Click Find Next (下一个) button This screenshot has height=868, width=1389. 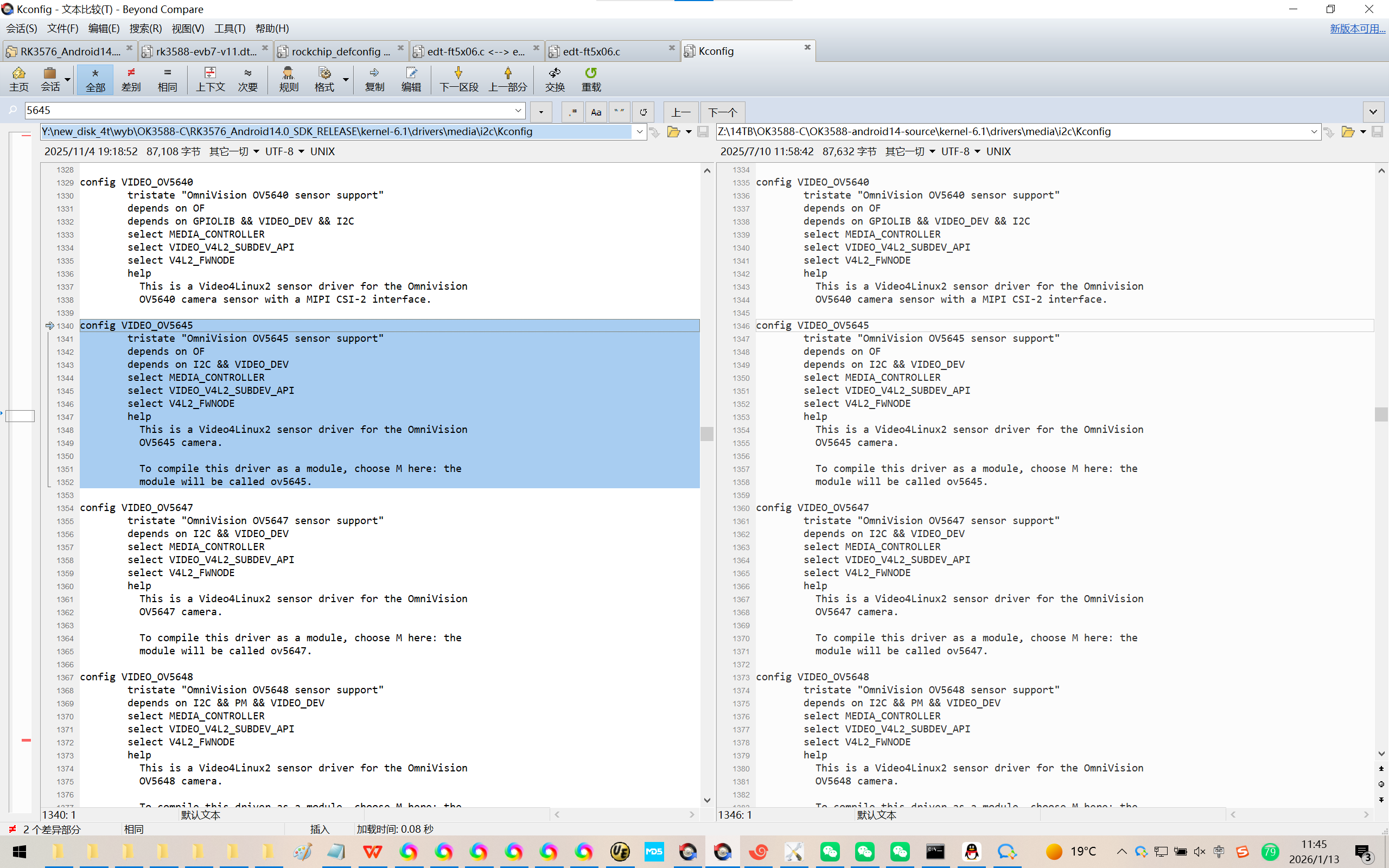(722, 112)
